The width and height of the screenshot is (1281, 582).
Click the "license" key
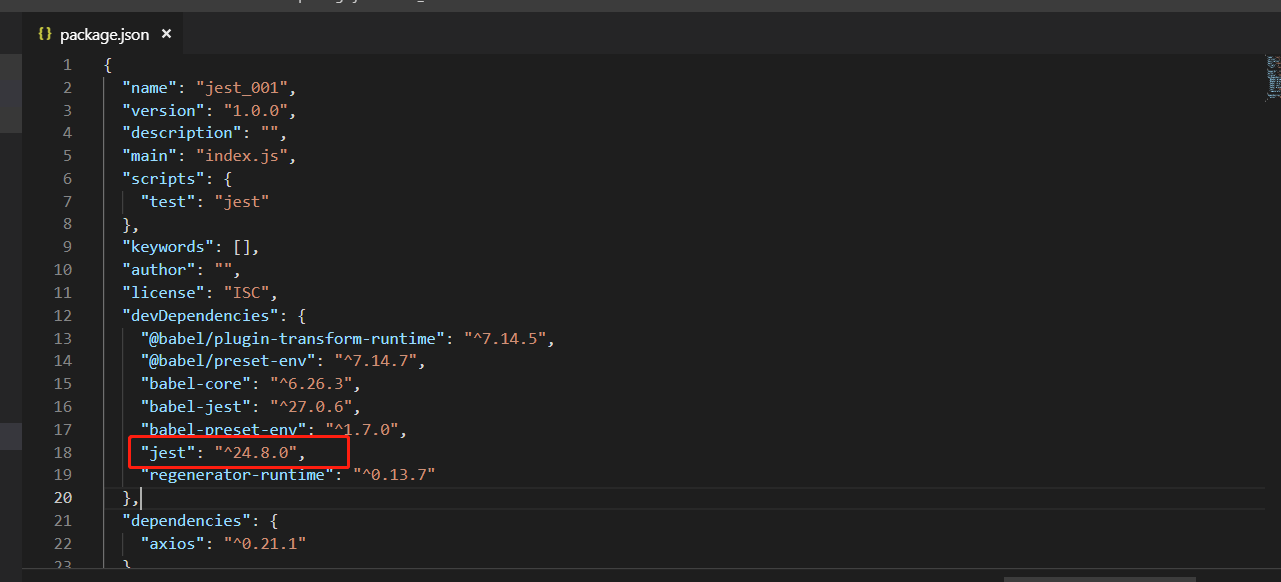tap(164, 293)
